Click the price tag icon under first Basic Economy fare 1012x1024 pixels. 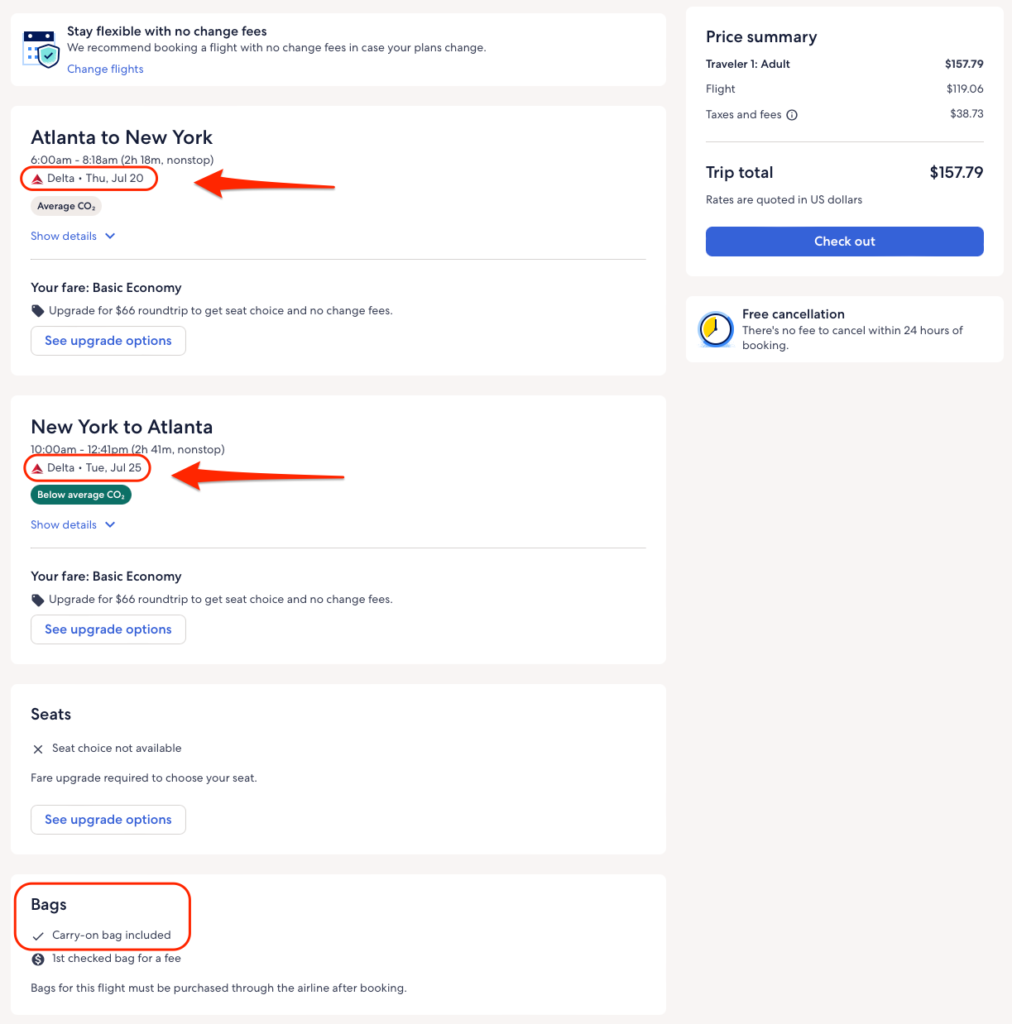click(38, 311)
